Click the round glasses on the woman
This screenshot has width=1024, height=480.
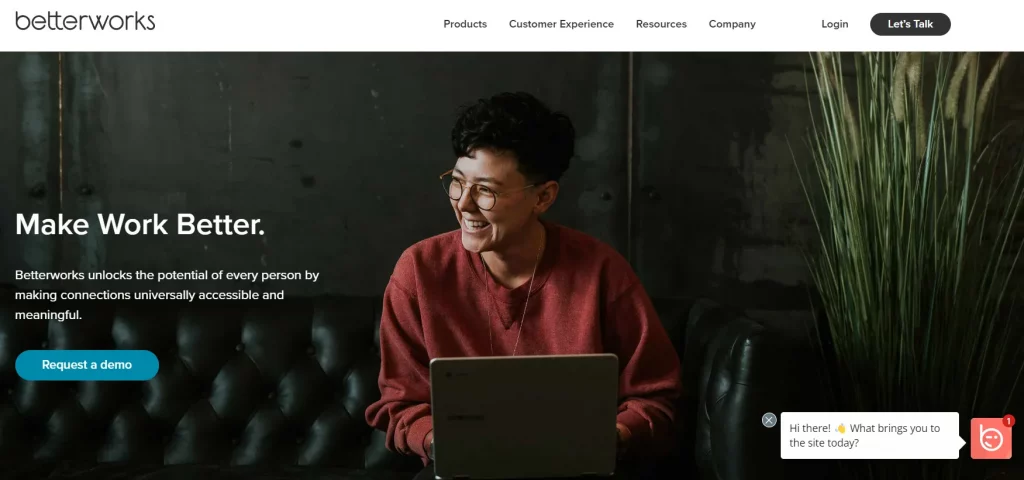[x=480, y=189]
